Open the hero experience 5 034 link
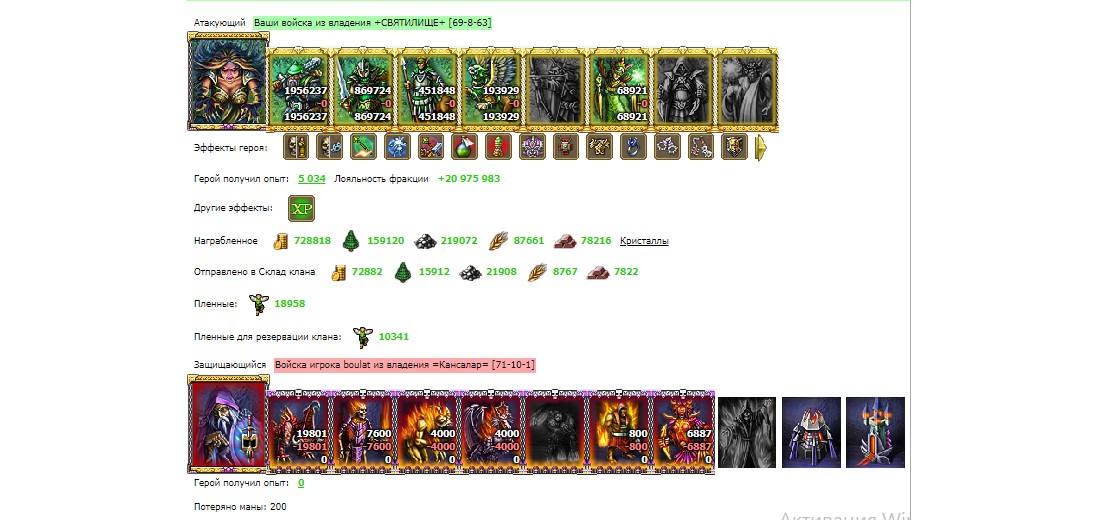The height and width of the screenshot is (520, 1096). 312,178
